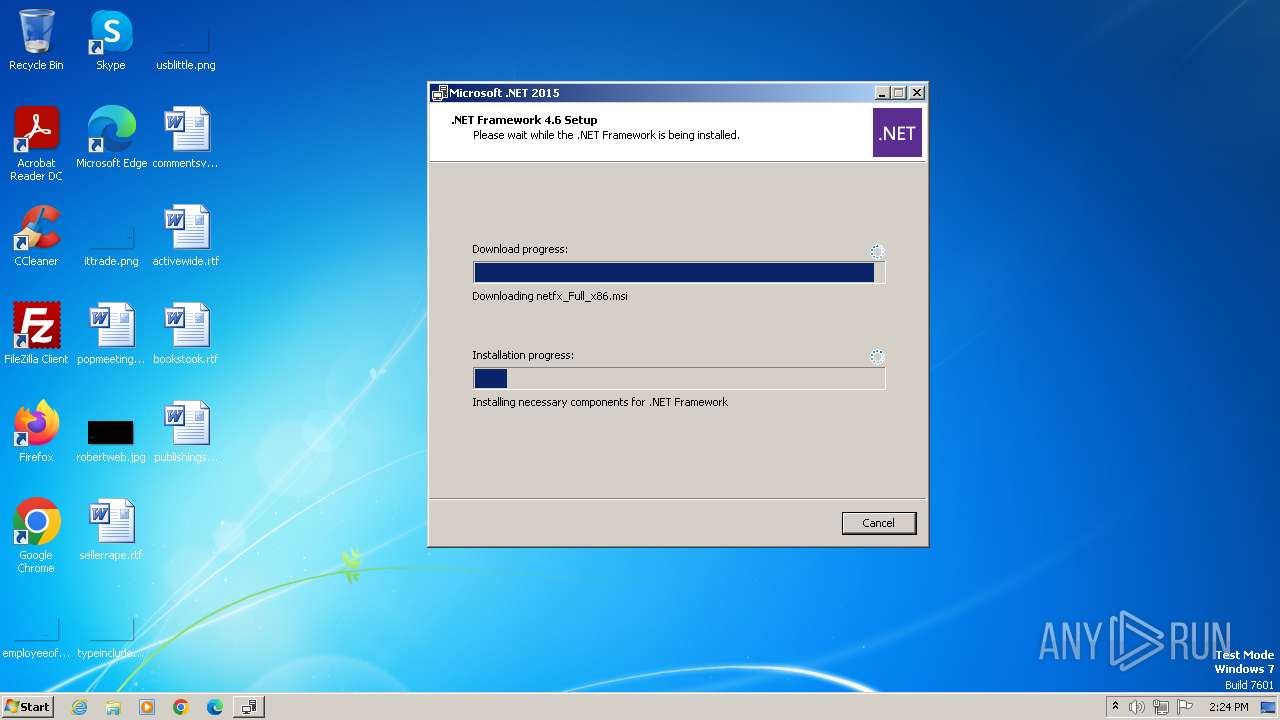Click the 2:24 PM clock

[x=1228, y=707]
